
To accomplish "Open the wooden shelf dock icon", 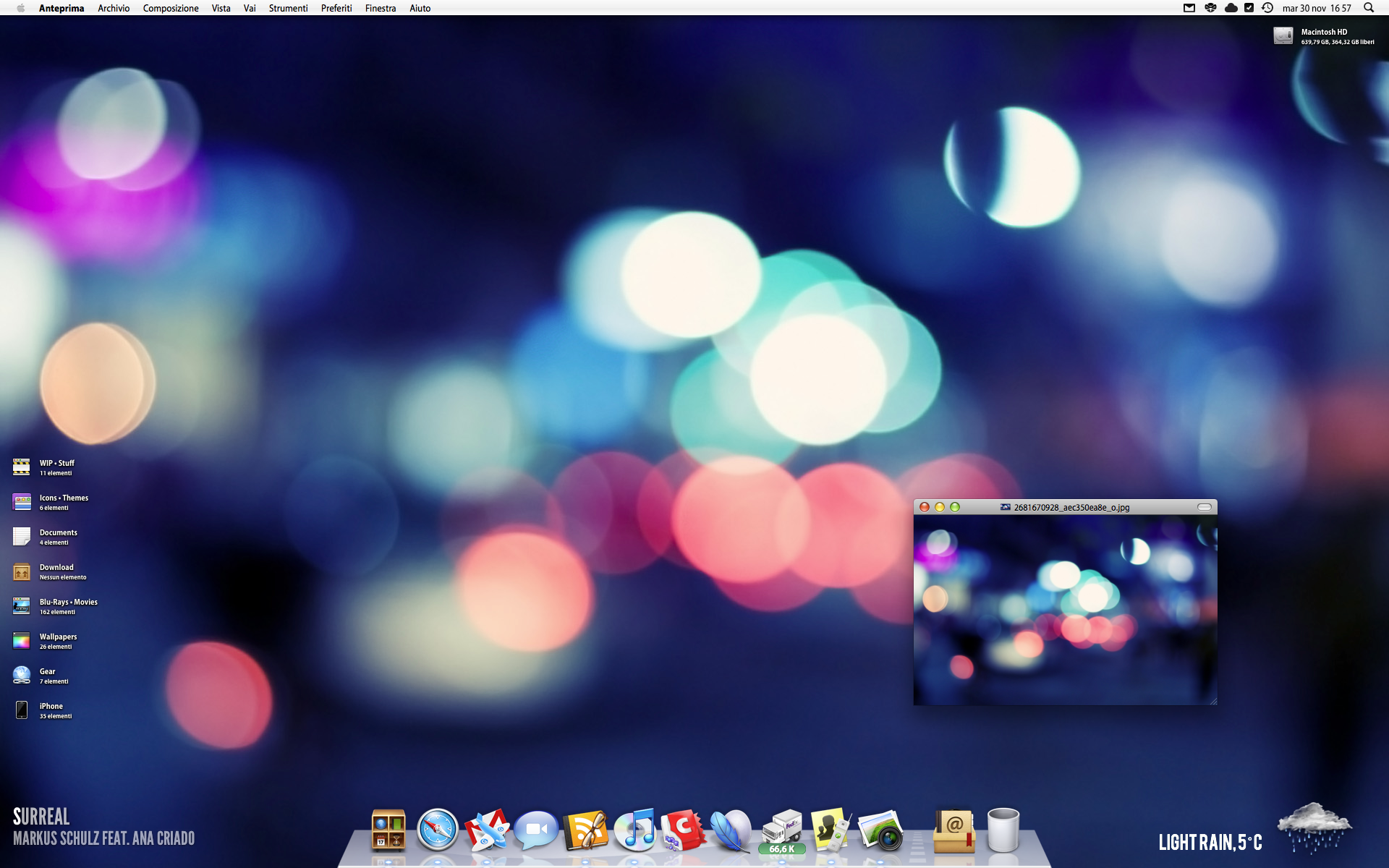I will pos(388,830).
